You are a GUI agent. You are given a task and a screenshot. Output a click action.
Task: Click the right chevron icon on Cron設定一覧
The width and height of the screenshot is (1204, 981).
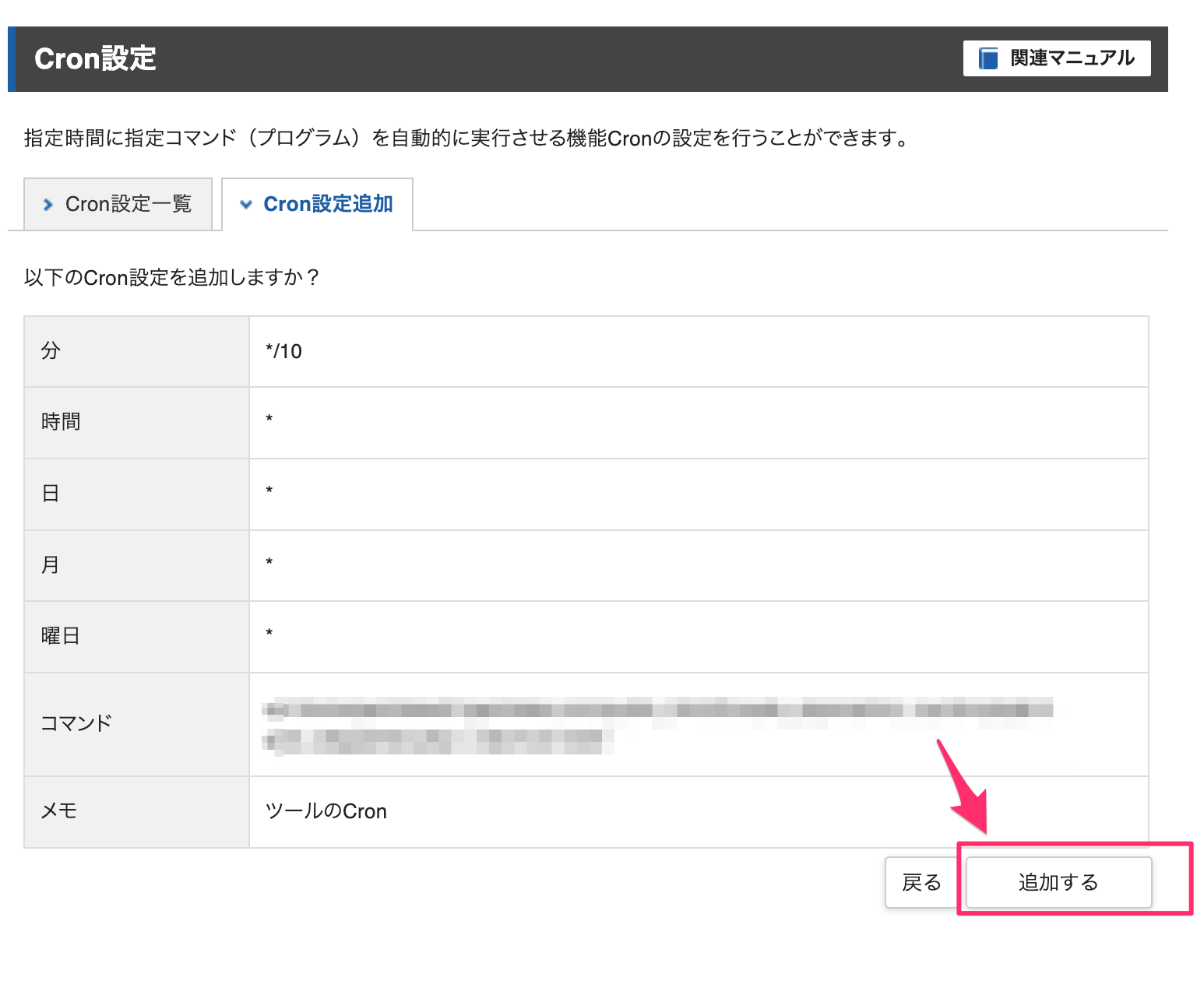[48, 205]
